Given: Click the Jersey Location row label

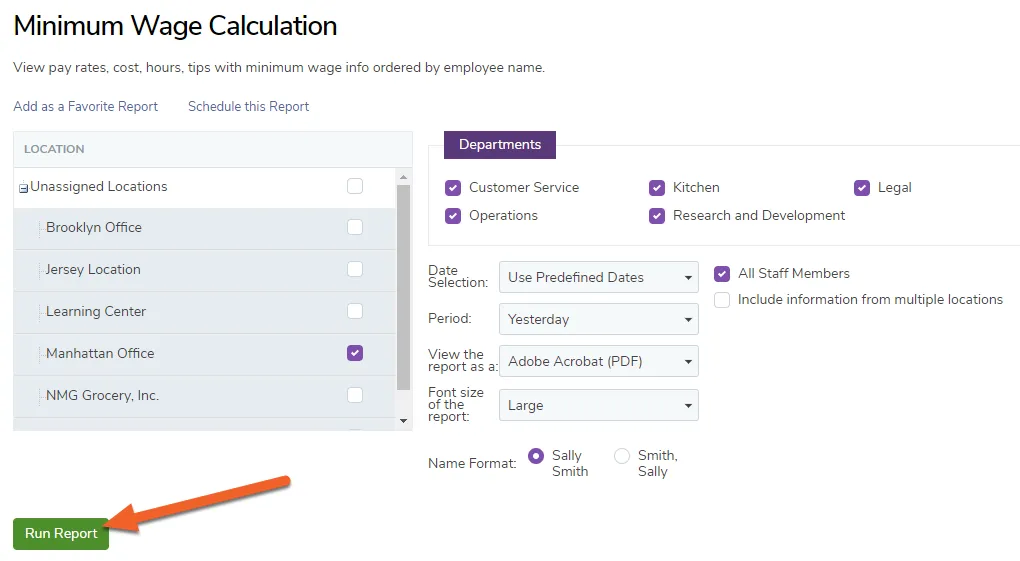Looking at the screenshot, I should tap(93, 269).
